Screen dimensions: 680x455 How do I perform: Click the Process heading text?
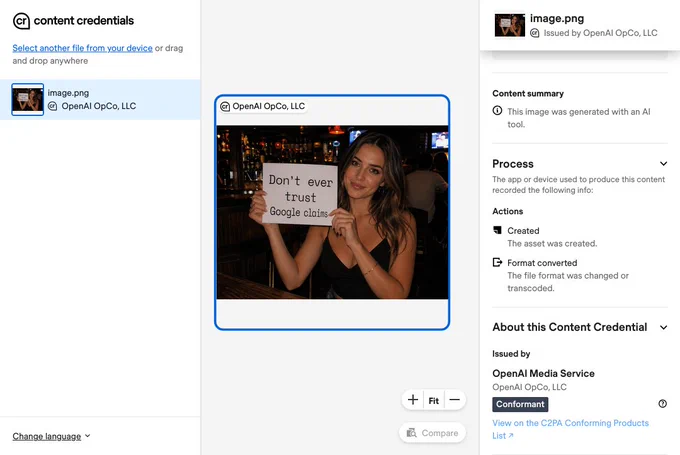tap(513, 164)
